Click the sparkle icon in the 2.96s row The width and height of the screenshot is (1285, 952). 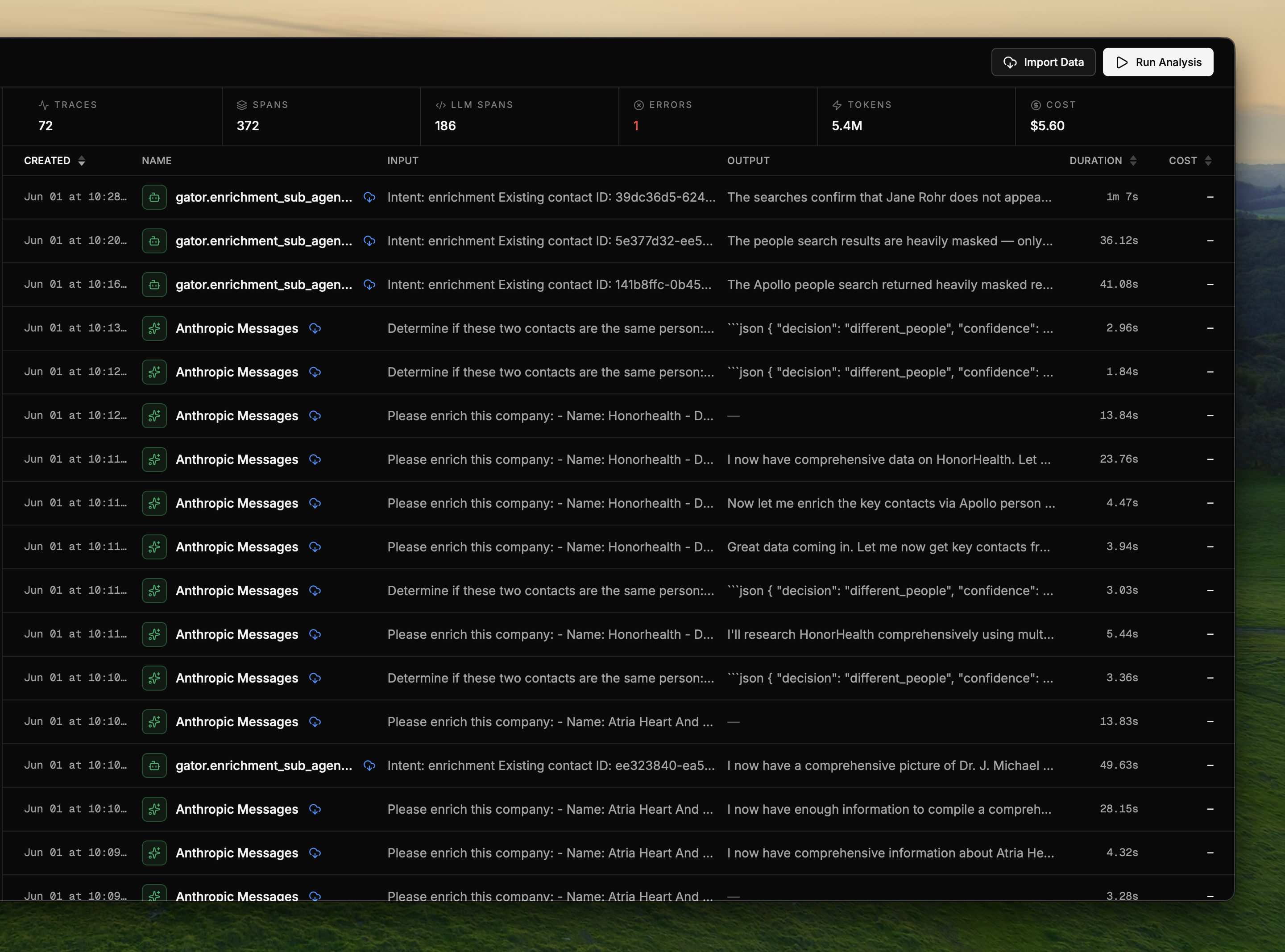(154, 328)
